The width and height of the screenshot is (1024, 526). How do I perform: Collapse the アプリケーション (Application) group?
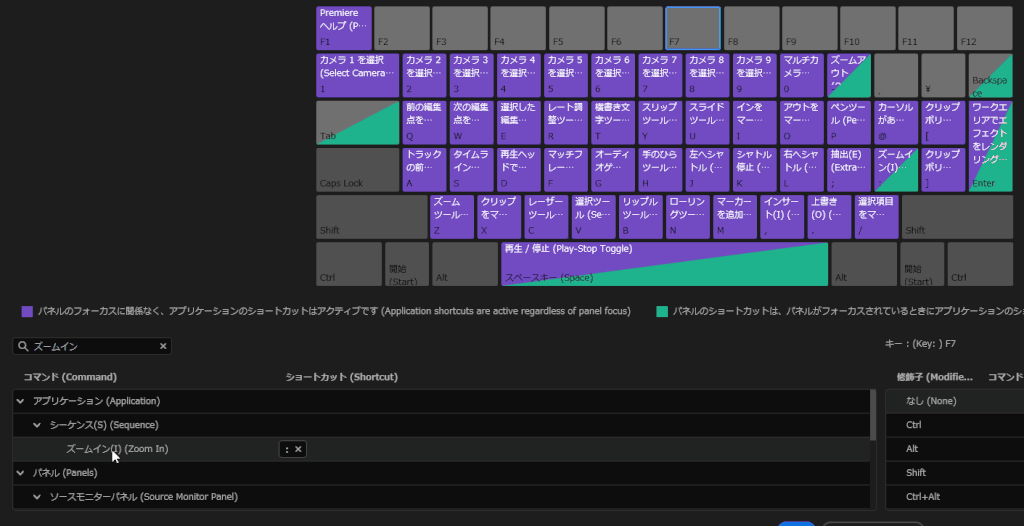click(21, 401)
